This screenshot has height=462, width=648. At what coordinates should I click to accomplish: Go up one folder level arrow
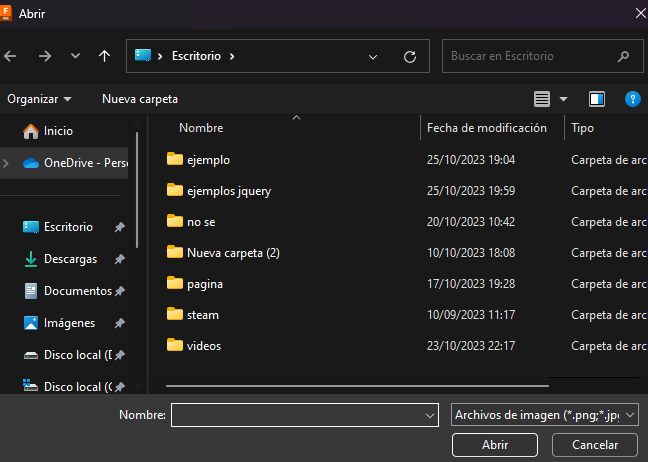105,56
